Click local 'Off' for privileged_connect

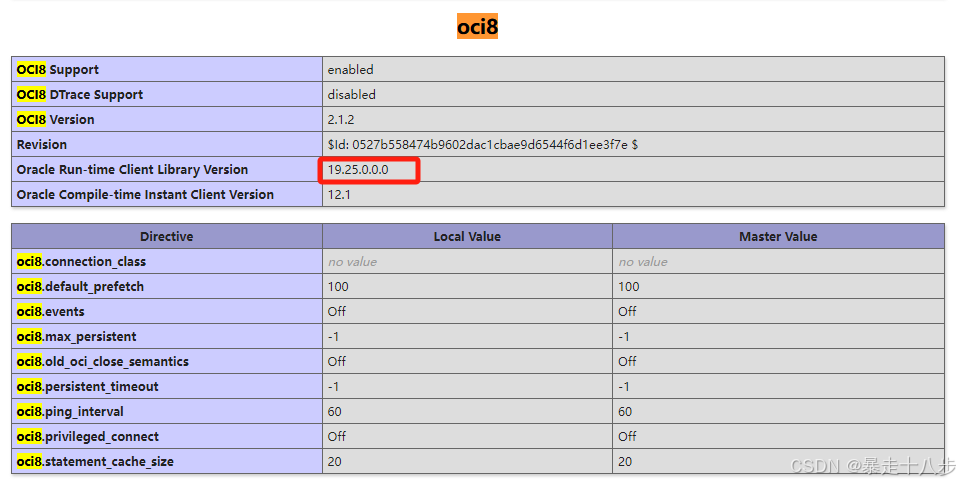click(x=337, y=437)
